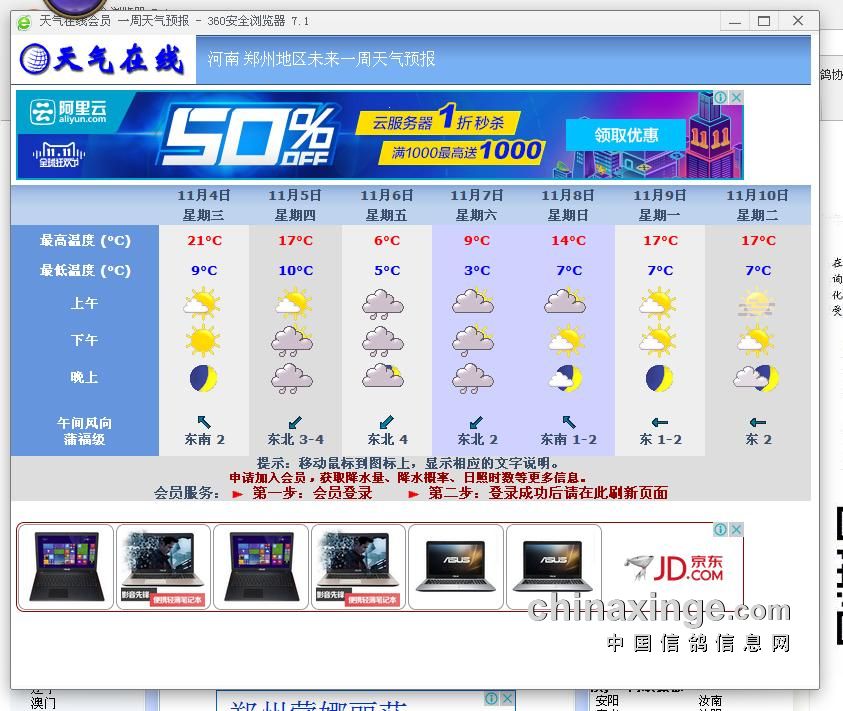Click the Nov 5 morning partly cloudy icon
The image size is (843, 711).
(x=294, y=303)
